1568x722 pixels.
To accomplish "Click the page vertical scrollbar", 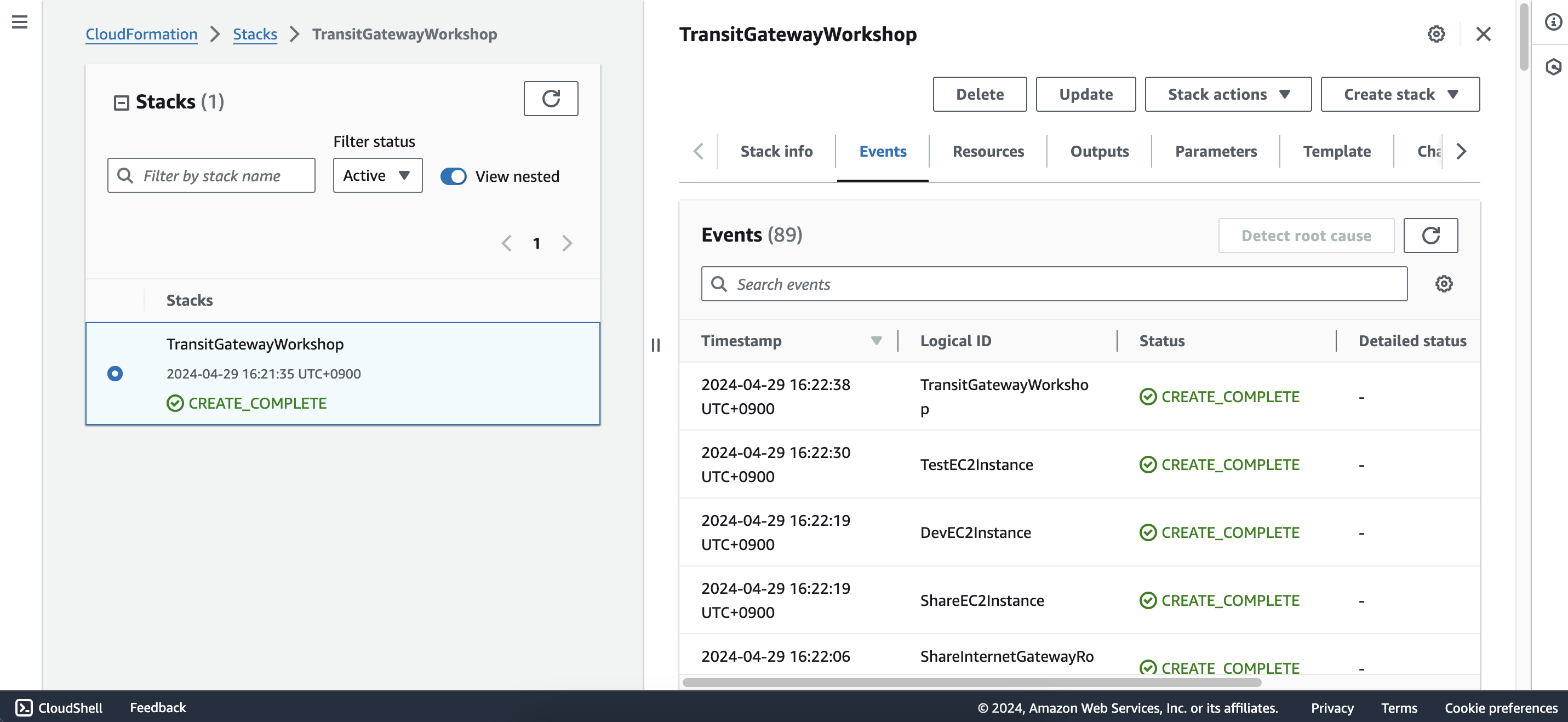I will pos(1523,37).
